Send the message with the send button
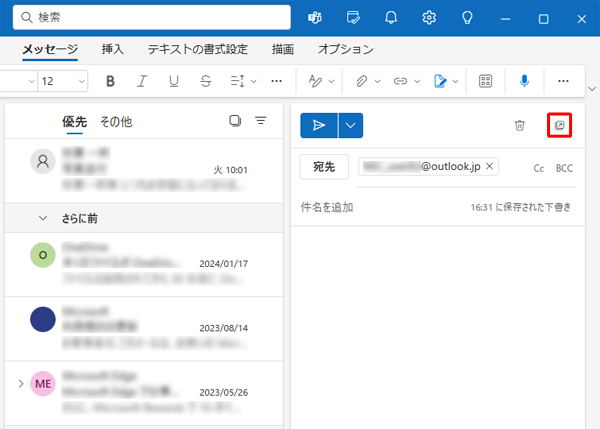The width and height of the screenshot is (600, 429). point(319,126)
